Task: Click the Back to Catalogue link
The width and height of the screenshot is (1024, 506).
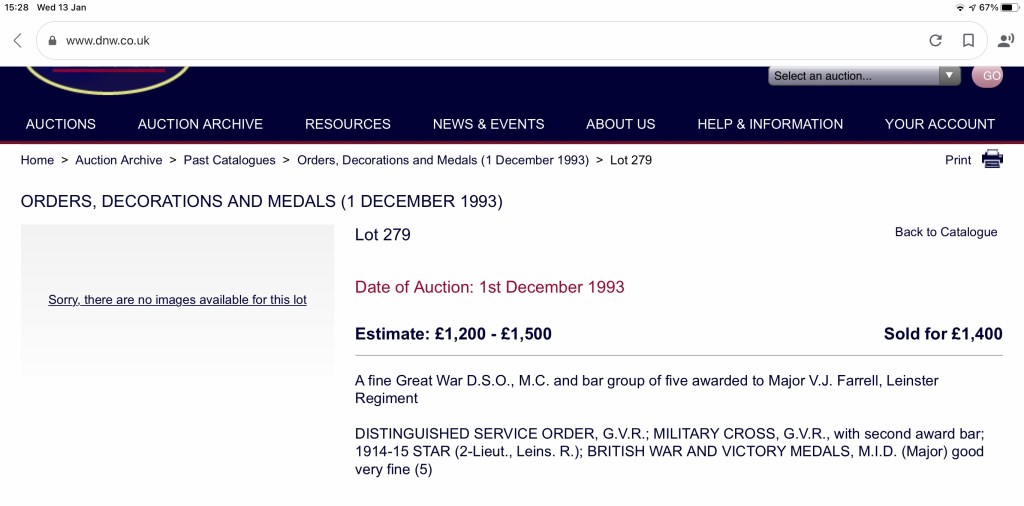Action: [x=945, y=232]
